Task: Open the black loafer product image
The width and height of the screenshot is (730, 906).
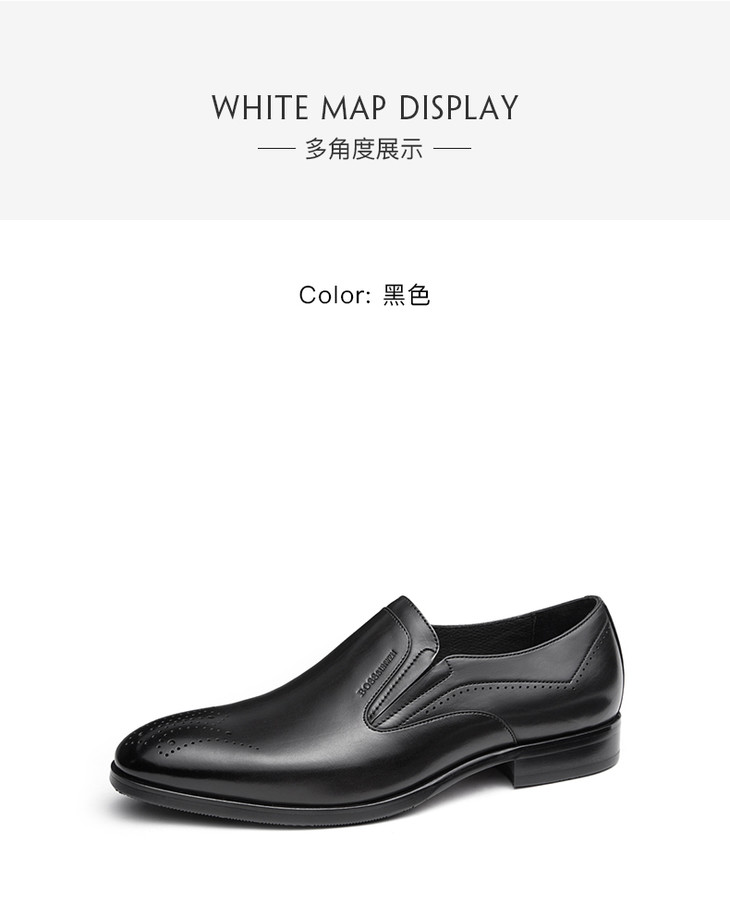Action: [x=368, y=708]
